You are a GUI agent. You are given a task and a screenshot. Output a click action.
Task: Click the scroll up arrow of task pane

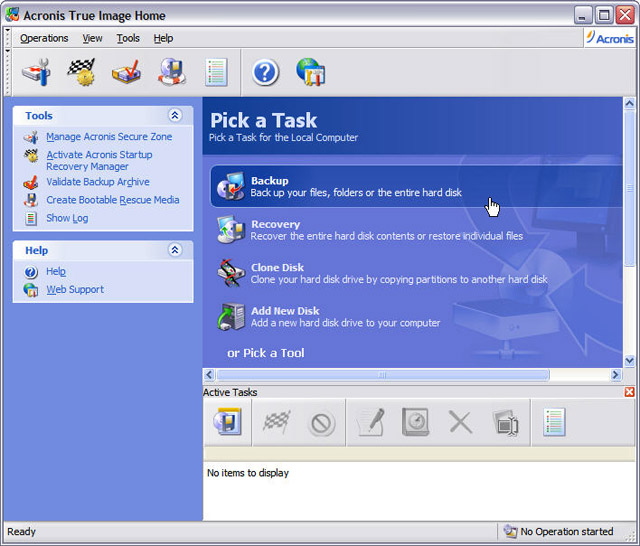coord(629,103)
